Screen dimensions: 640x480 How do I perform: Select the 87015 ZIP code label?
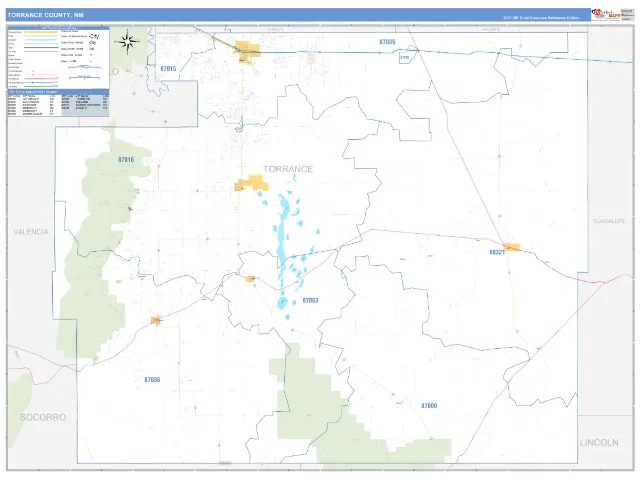(168, 69)
